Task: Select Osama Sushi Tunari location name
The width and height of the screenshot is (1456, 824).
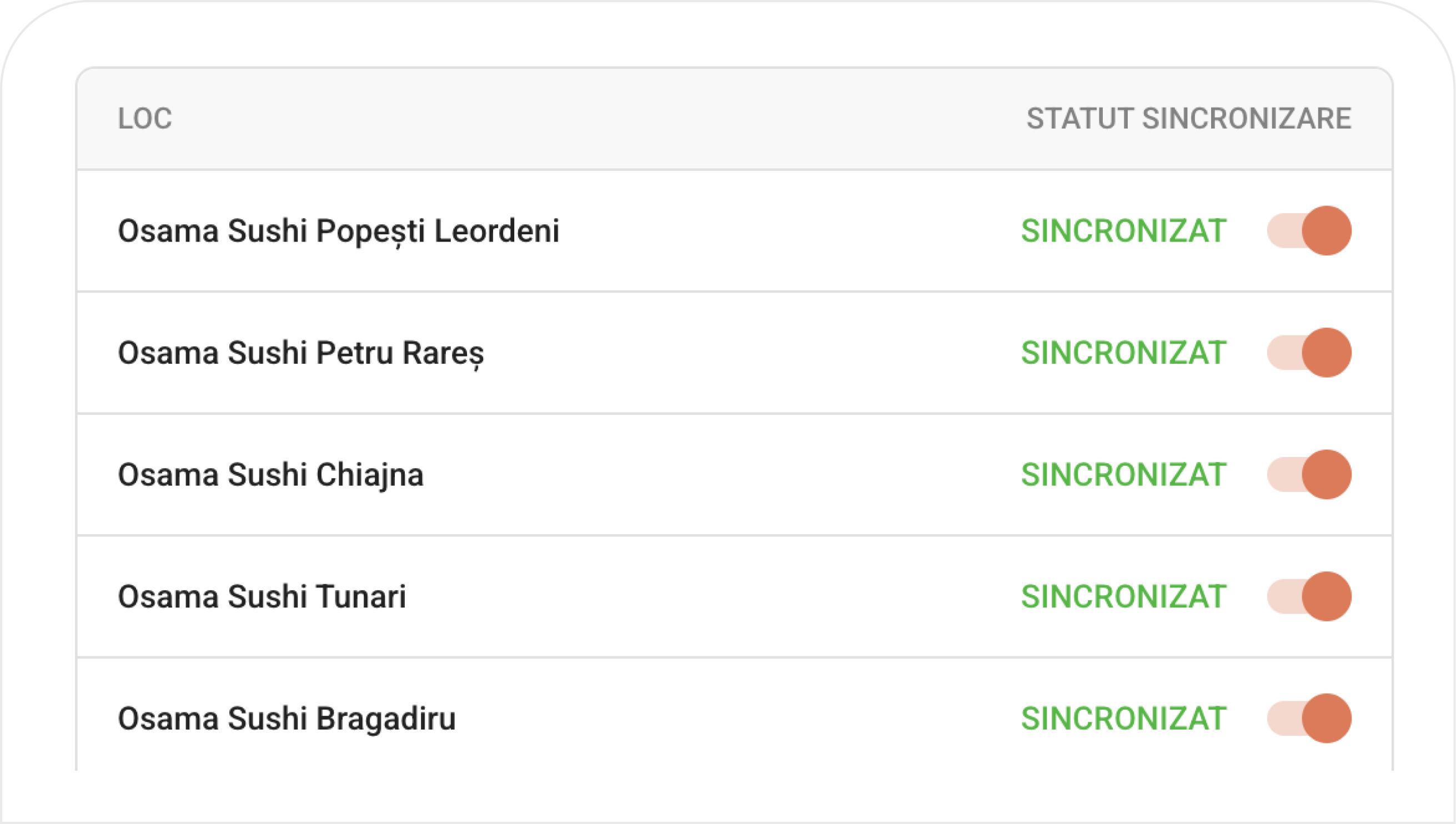Action: [262, 597]
